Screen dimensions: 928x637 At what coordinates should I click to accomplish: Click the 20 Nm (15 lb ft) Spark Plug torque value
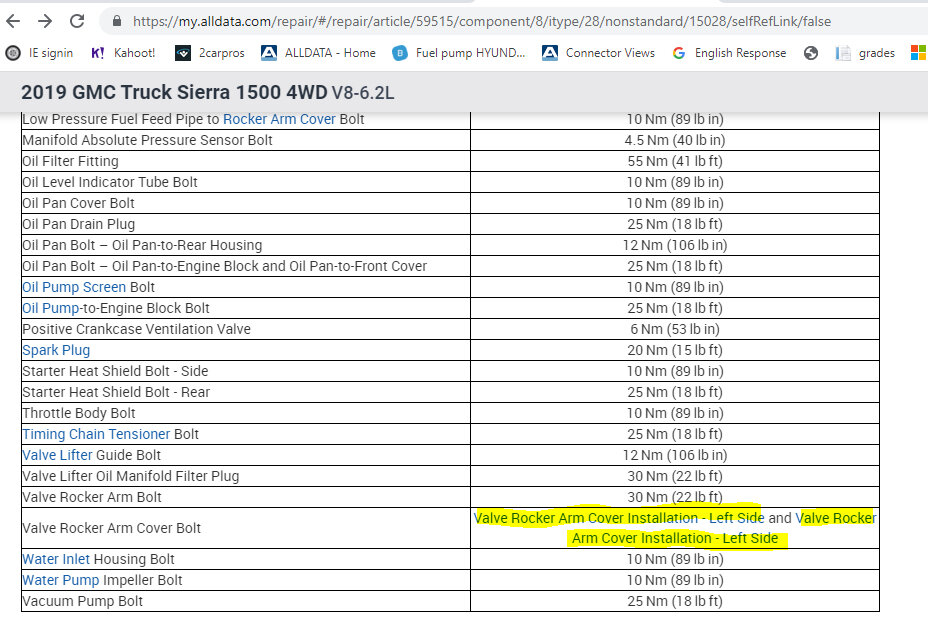pos(675,350)
